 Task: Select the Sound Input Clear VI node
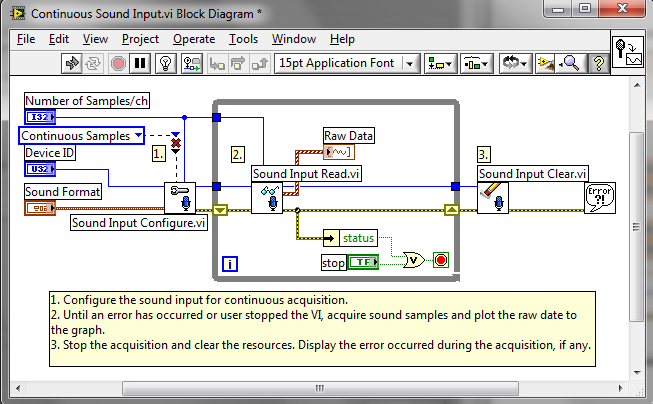493,198
